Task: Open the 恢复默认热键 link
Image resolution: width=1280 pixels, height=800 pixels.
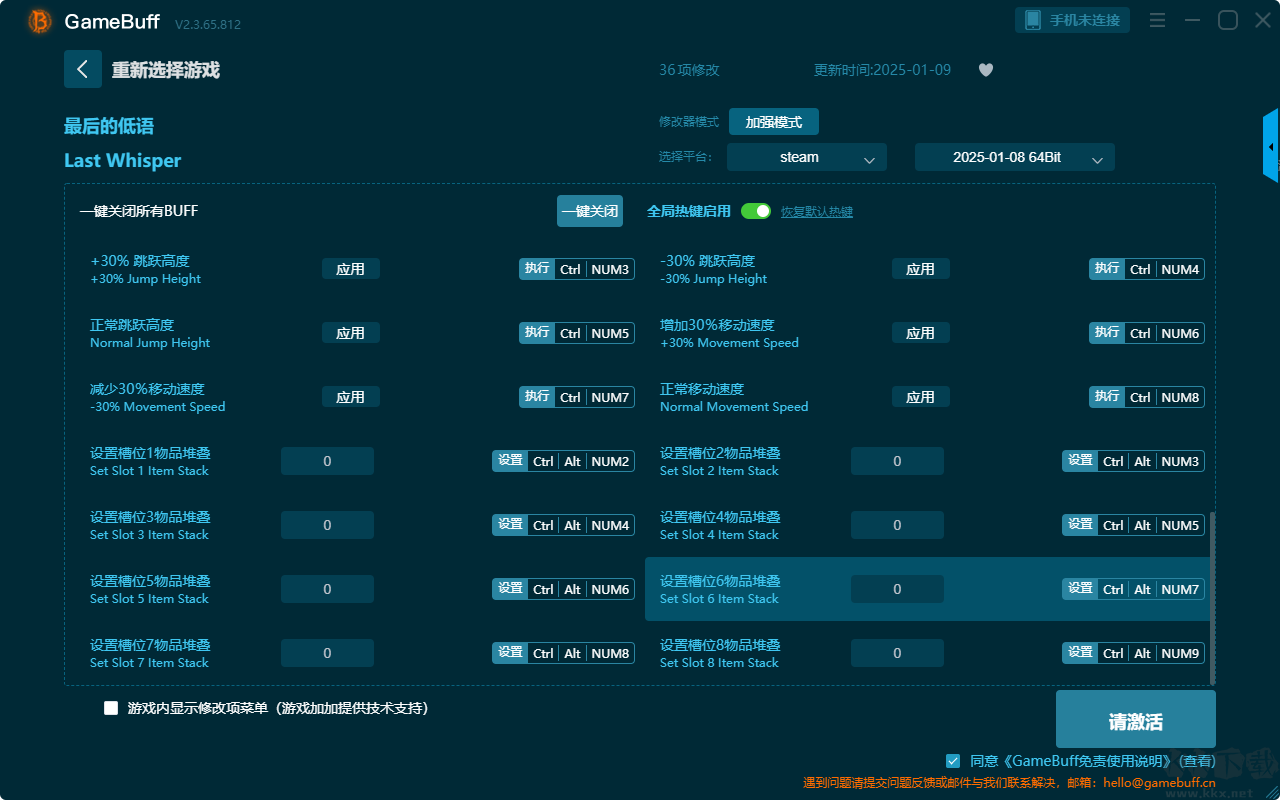Action: click(817, 212)
